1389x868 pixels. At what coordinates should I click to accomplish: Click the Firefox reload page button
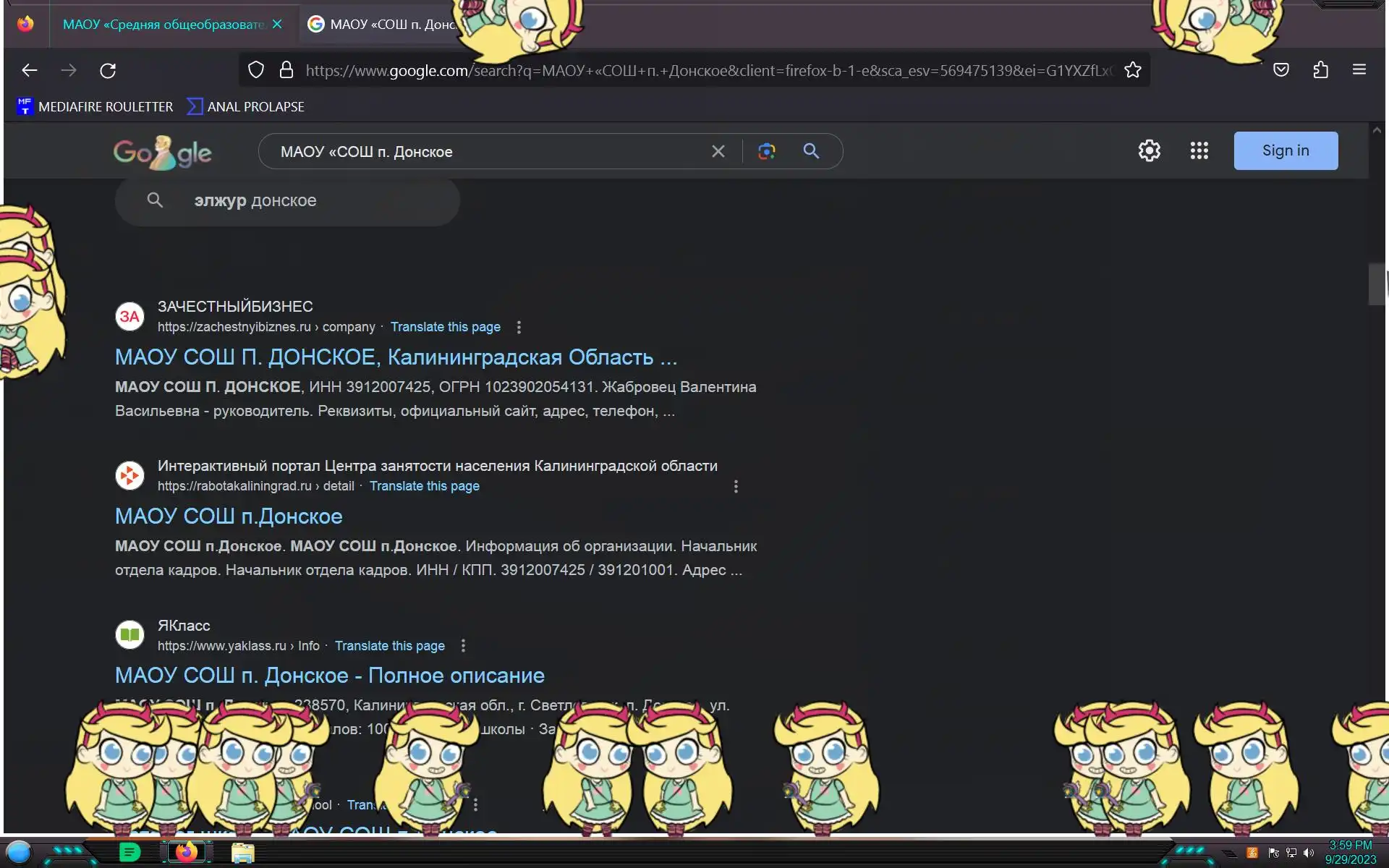pos(108,70)
